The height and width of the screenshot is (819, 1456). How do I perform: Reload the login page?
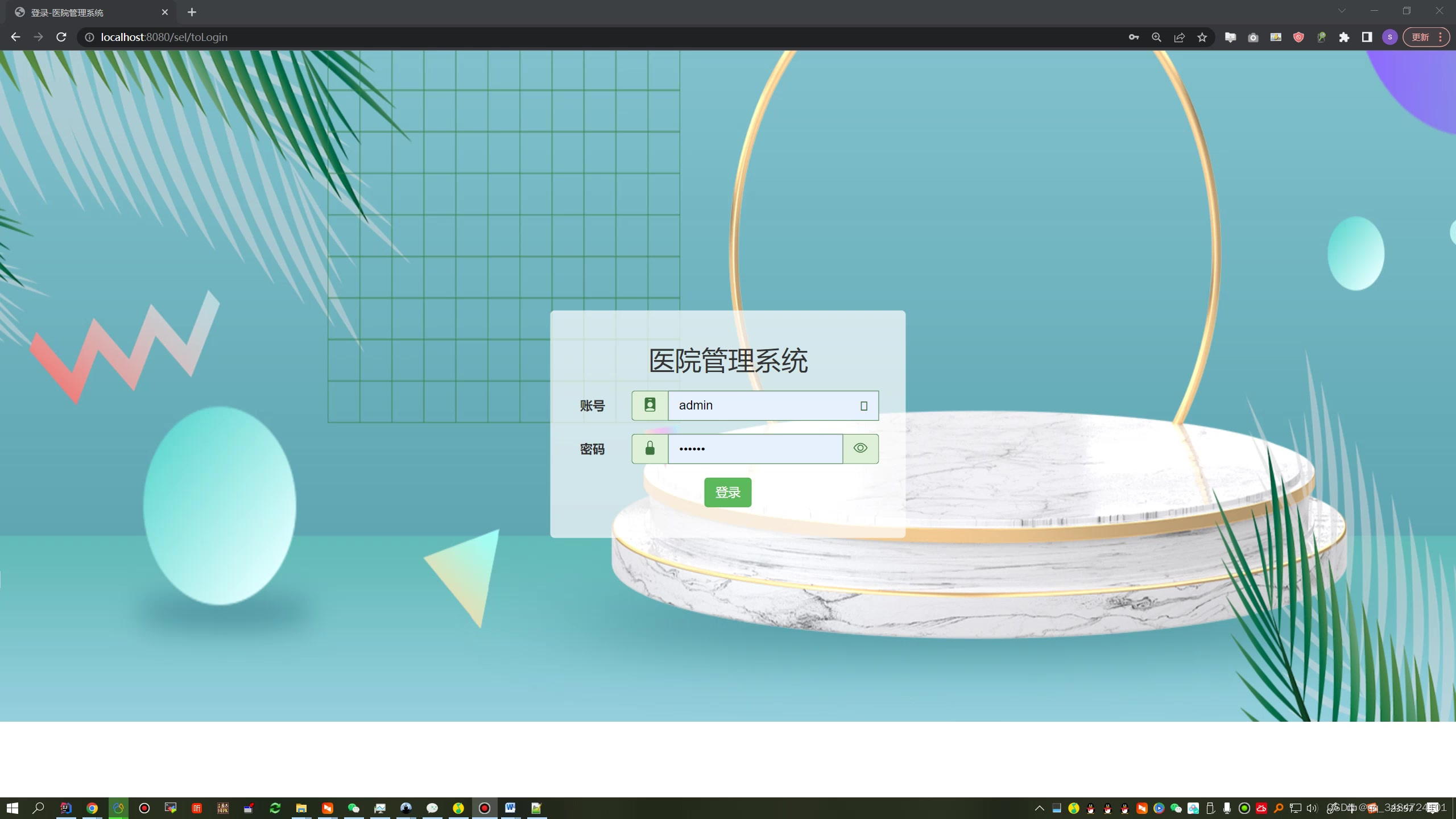pos(61,37)
